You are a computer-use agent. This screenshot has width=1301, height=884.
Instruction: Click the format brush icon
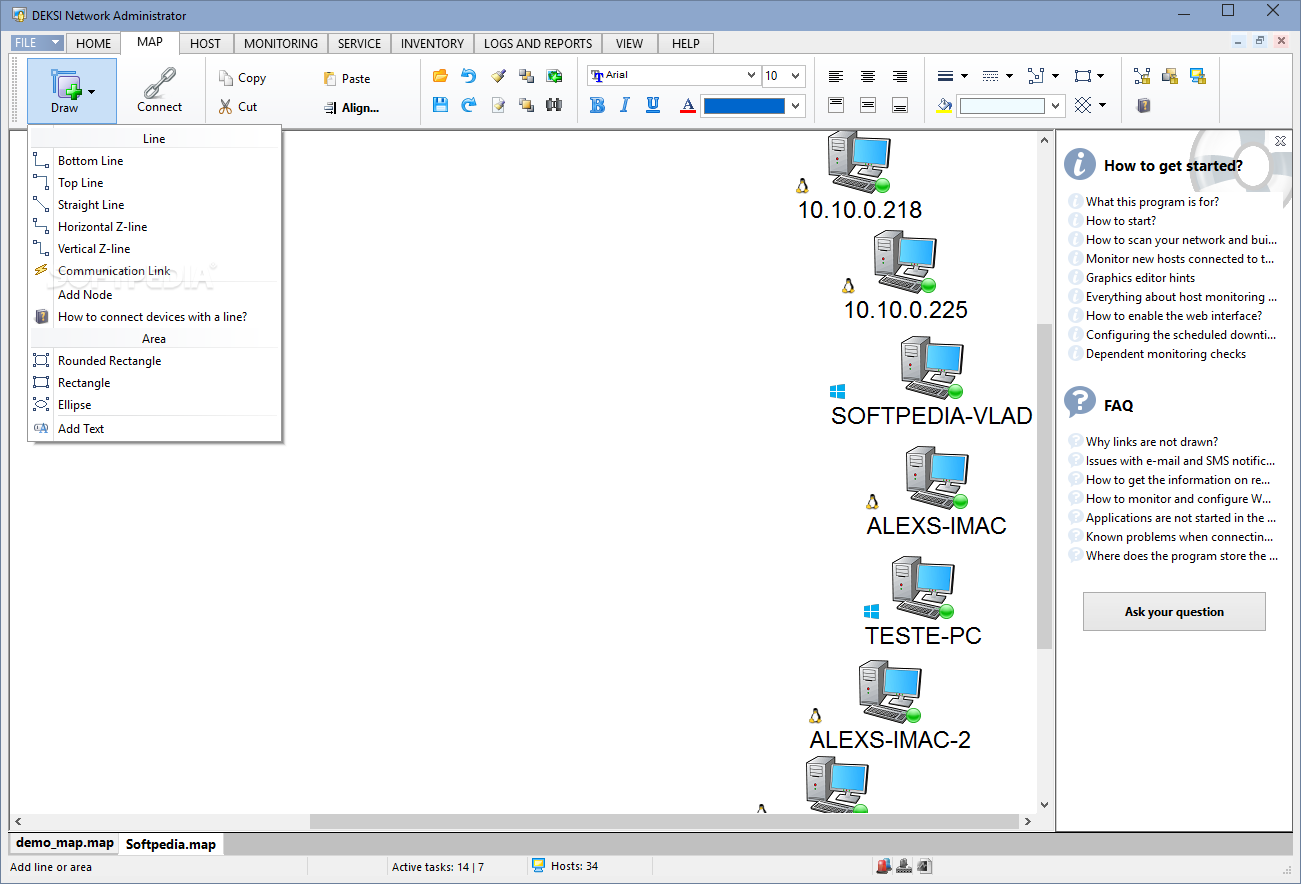[x=498, y=76]
